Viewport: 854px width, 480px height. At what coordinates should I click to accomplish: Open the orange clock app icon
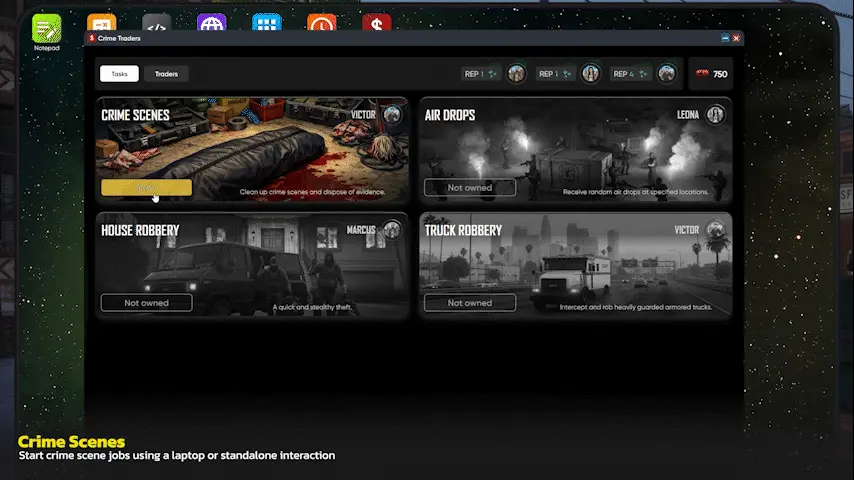(321, 23)
